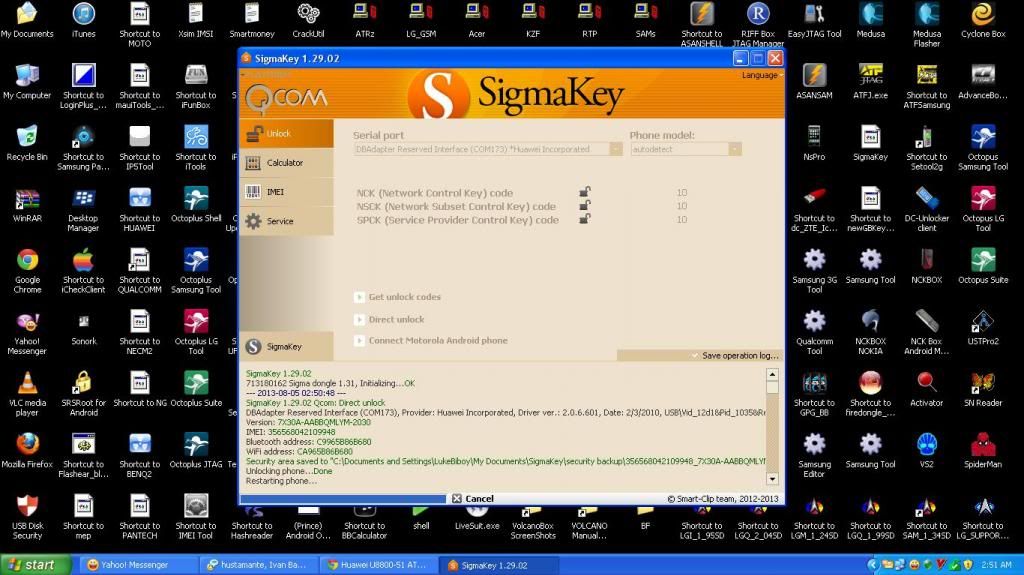This screenshot has width=1024, height=575.
Task: Click Direct unlock
Action: tap(396, 320)
